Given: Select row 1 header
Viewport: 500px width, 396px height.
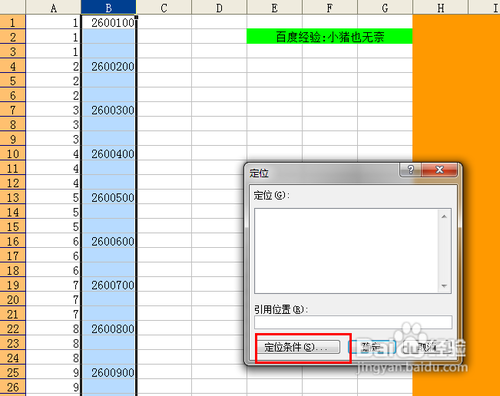Looking at the screenshot, I should tap(13, 22).
